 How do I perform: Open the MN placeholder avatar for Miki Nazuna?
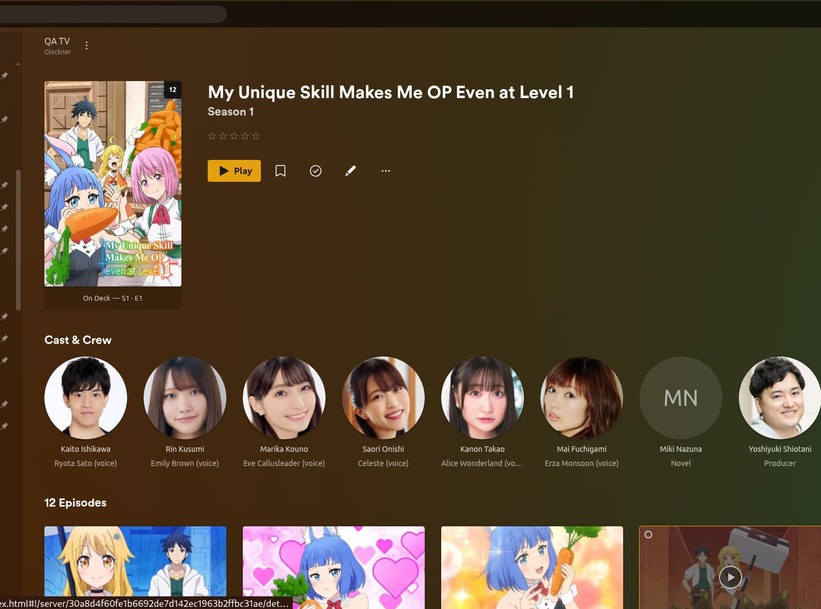(681, 397)
